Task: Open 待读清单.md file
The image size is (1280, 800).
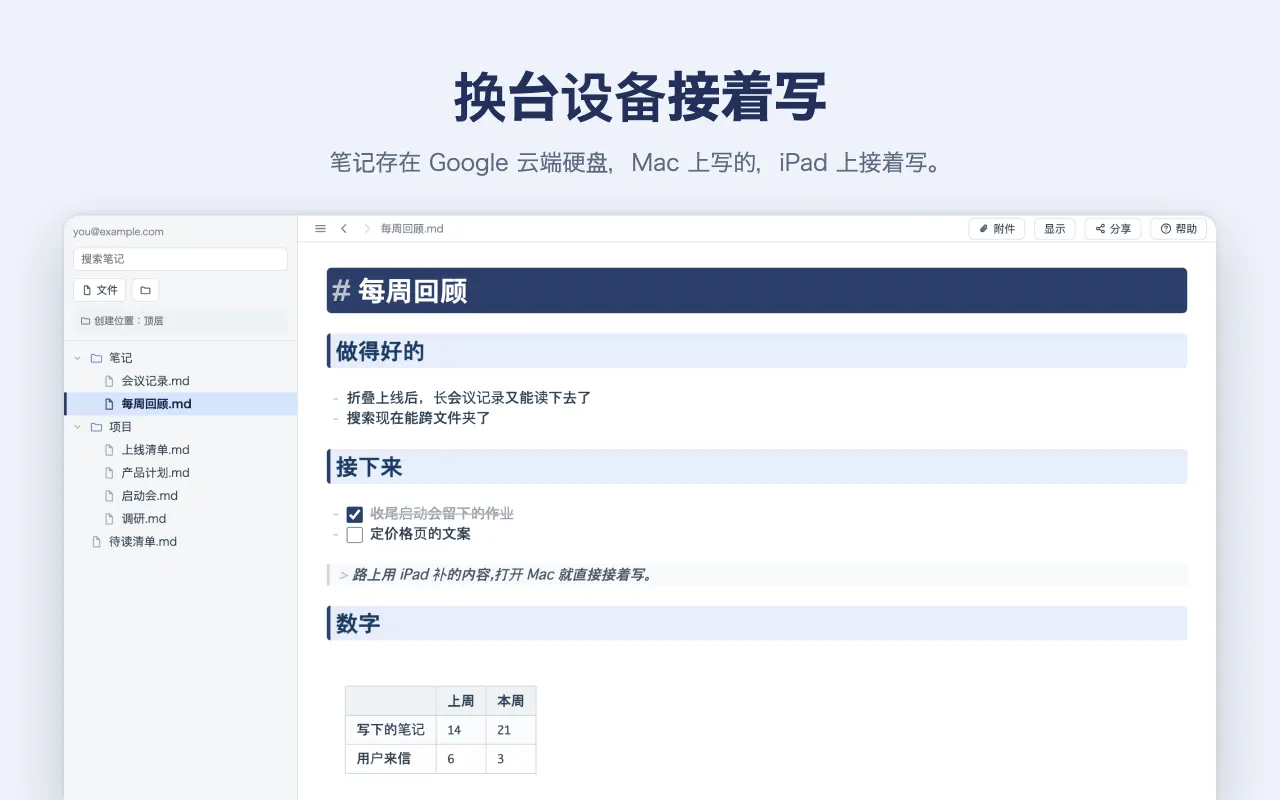Action: tap(180, 542)
